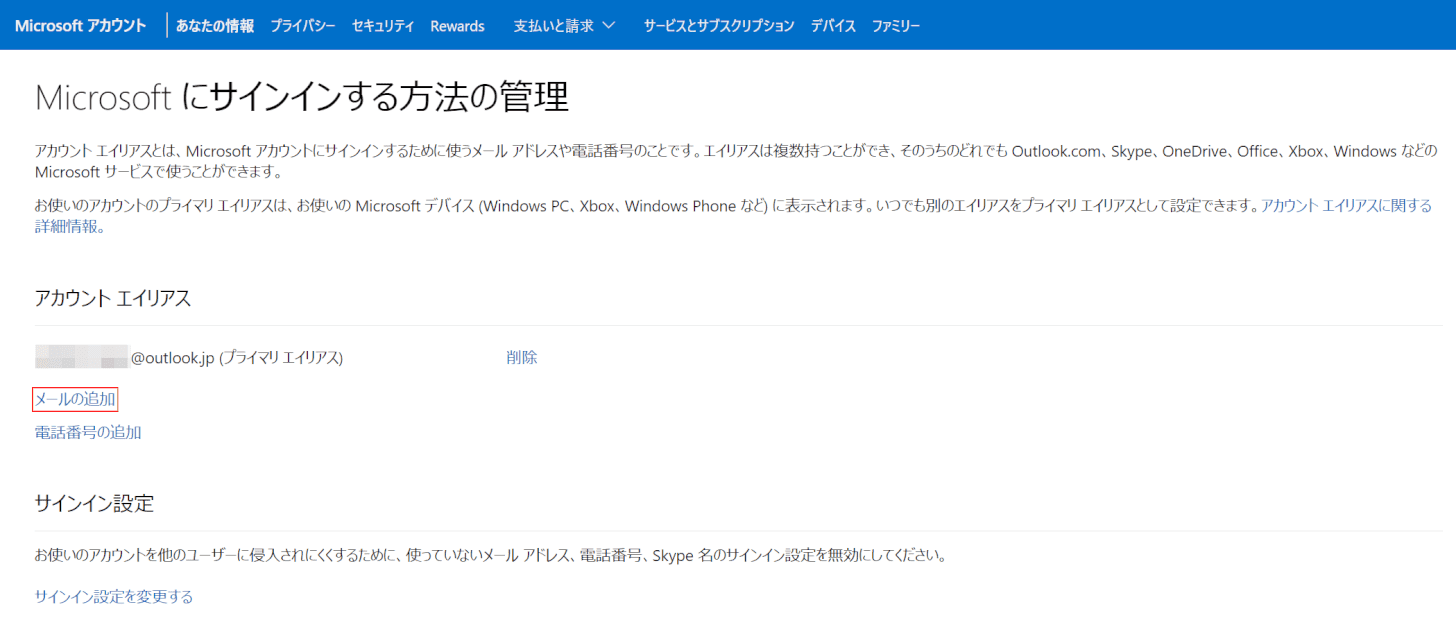Click 削除 next to the outlook.jp alias
The image size is (1456, 627).
pyautogui.click(x=522, y=357)
